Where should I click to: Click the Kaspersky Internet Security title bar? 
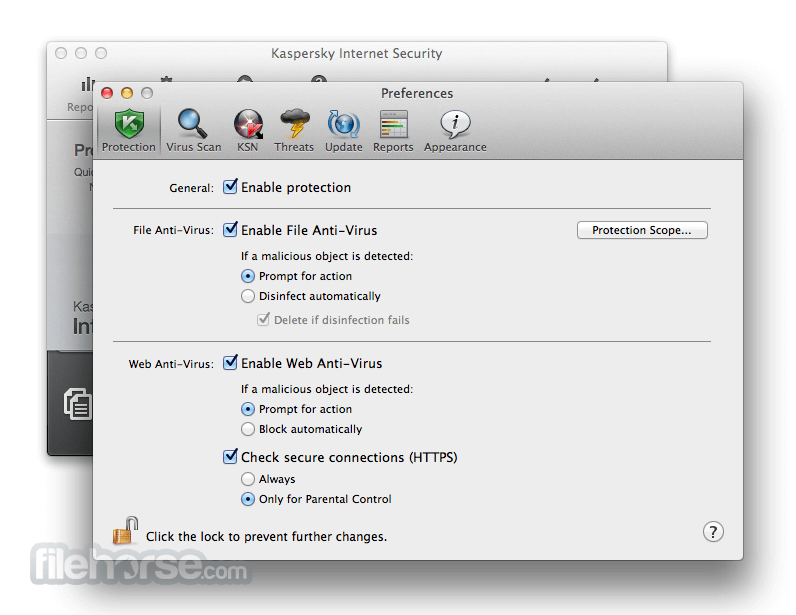click(x=356, y=53)
